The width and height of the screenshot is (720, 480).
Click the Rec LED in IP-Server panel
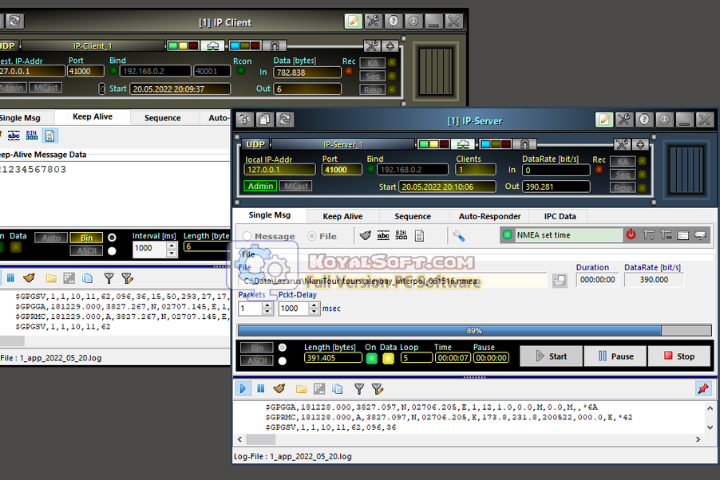pyautogui.click(x=599, y=169)
